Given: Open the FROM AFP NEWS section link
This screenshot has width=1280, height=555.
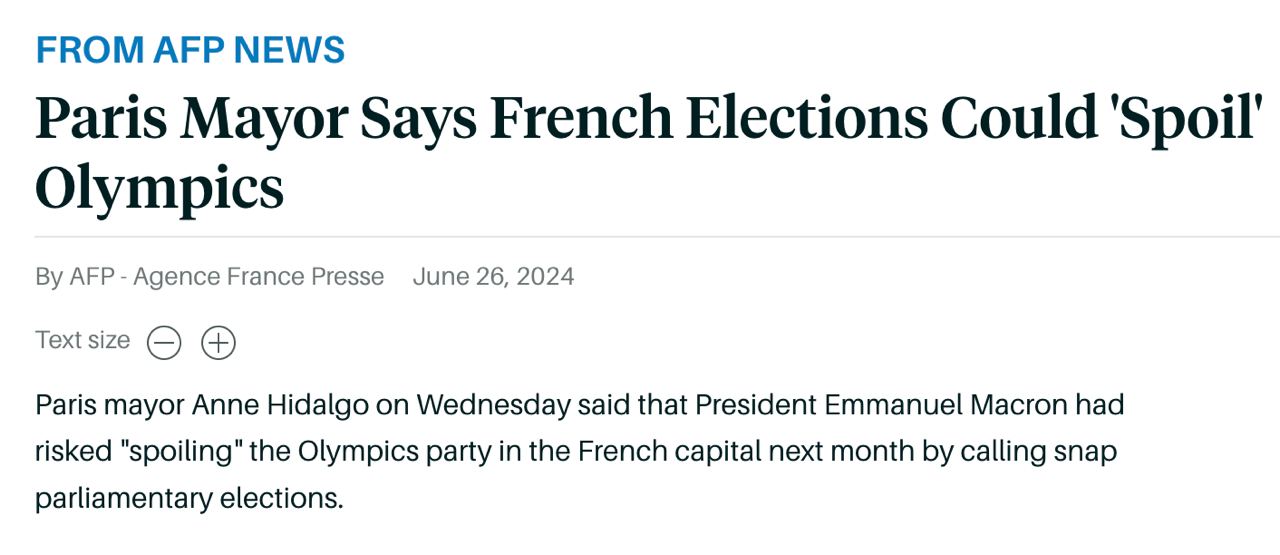Looking at the screenshot, I should coord(190,50).
